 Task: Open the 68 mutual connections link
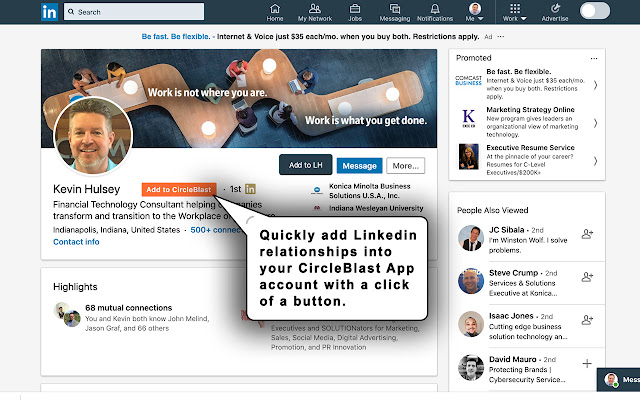click(129, 308)
